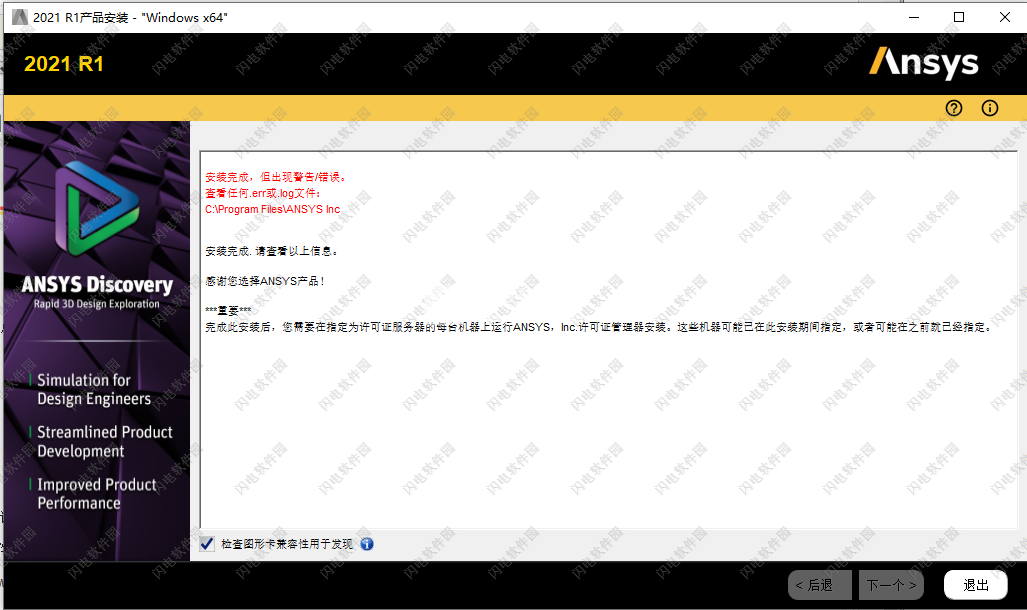Click the text 感谢您选择ANSYS产品!
Screen dimensions: 1027x610
click(x=265, y=281)
